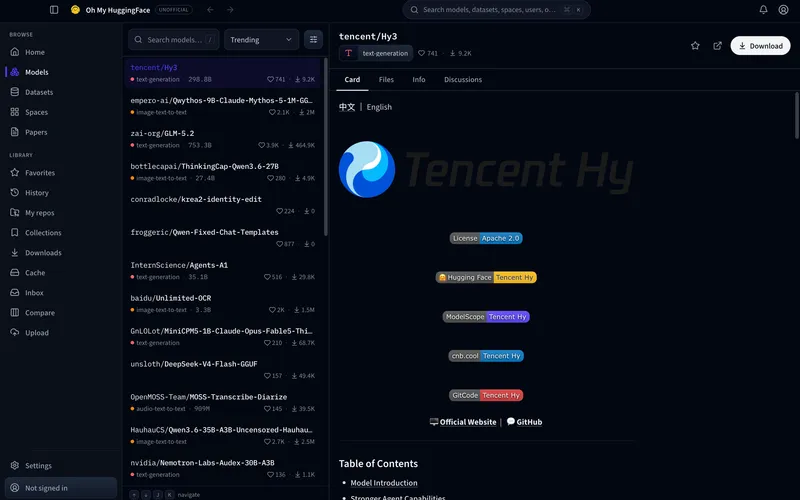Select InternScience/Agents-A1 model
Viewport: 800px width, 500px height.
[222, 270]
